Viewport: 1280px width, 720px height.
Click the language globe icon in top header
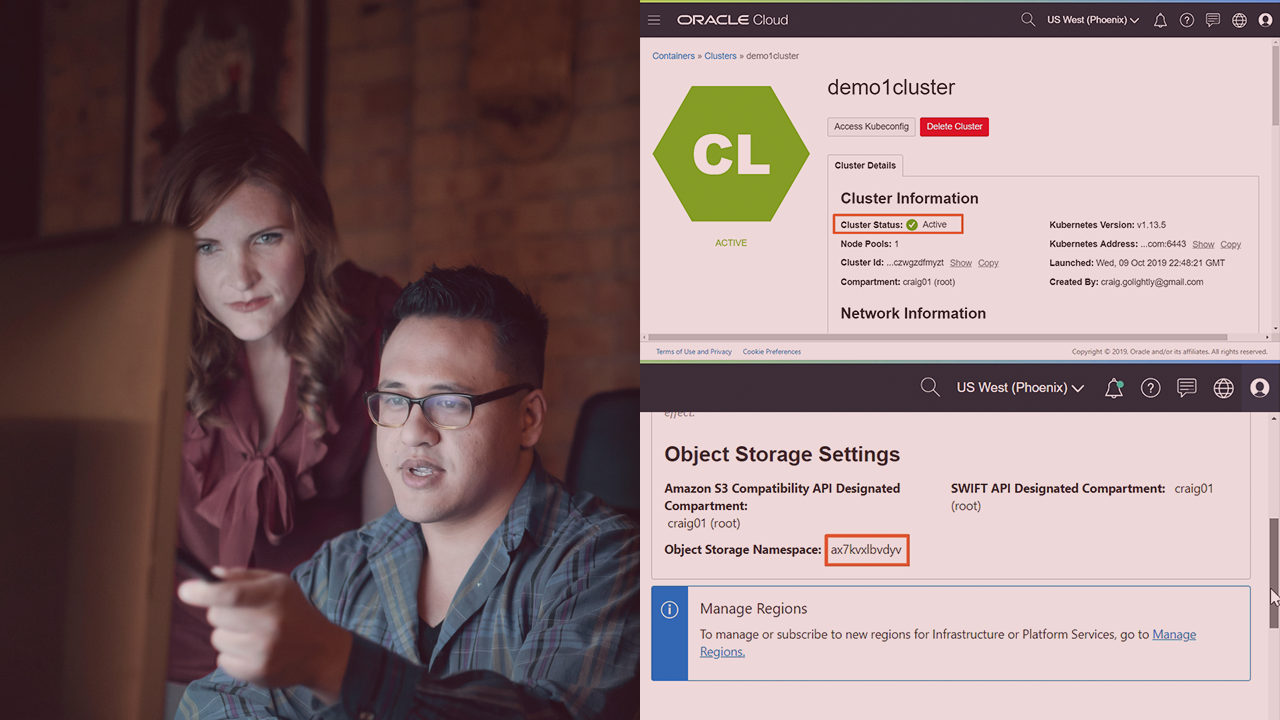pyautogui.click(x=1239, y=20)
